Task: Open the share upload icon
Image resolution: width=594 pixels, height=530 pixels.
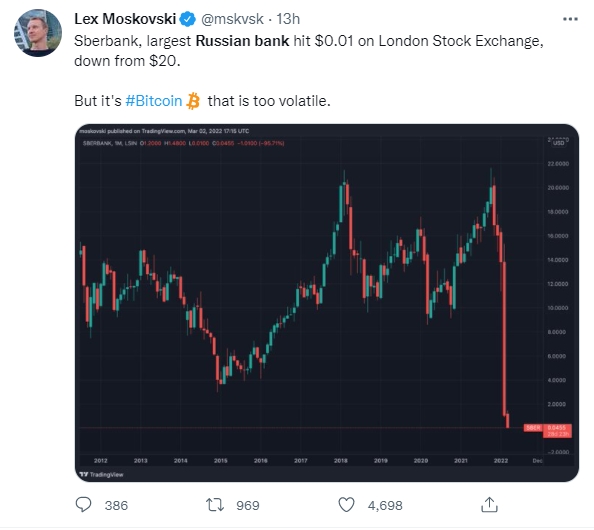Action: point(489,505)
